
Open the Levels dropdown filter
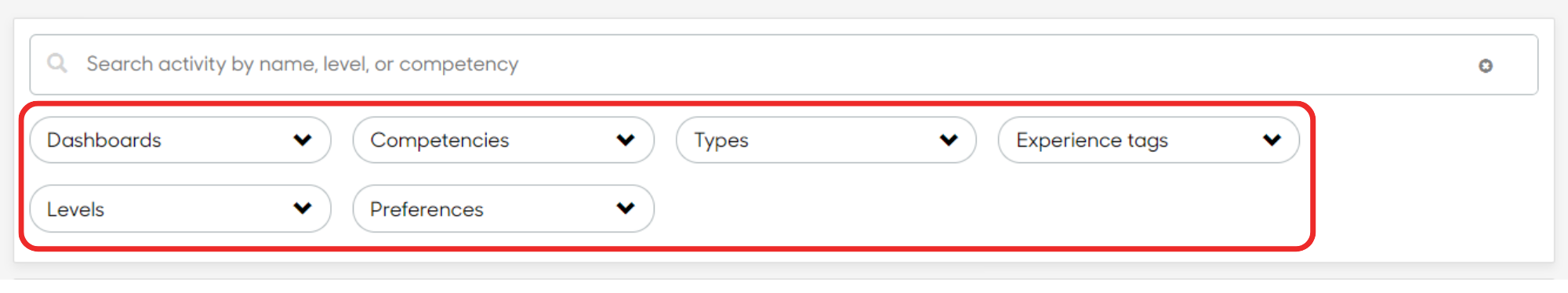tap(180, 208)
